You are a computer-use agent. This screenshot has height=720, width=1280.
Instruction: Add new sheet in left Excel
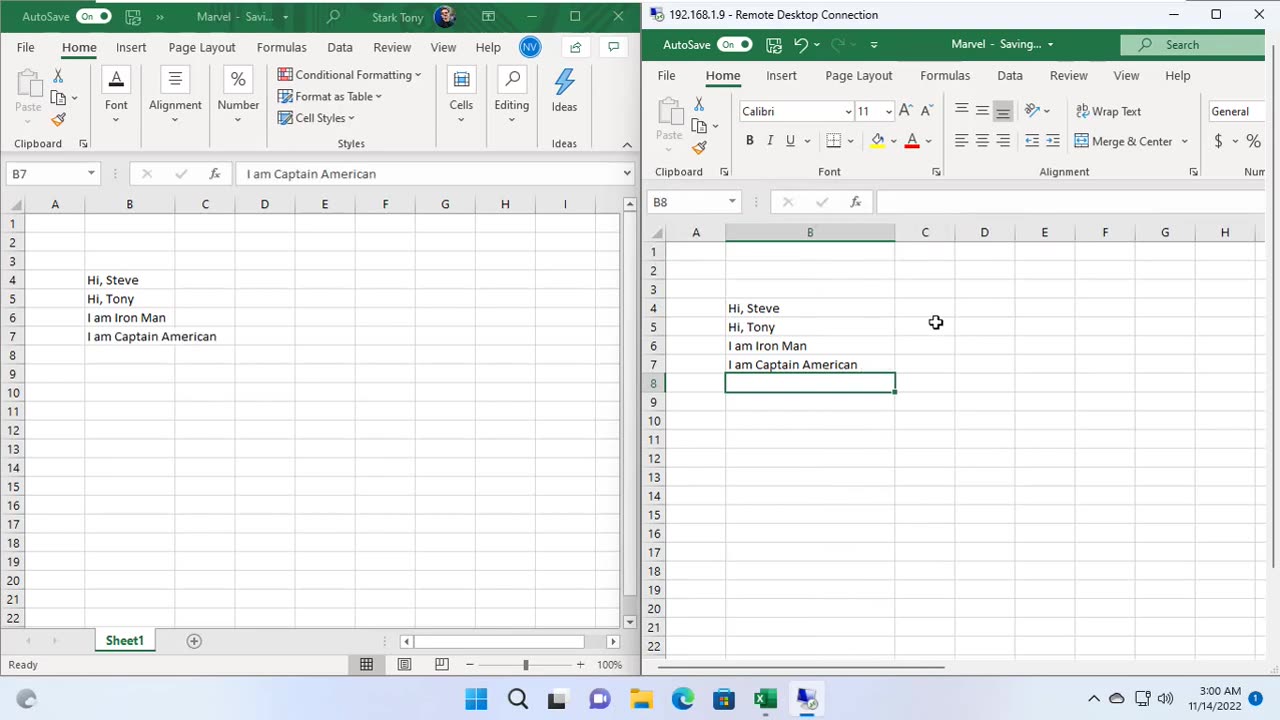[194, 641]
